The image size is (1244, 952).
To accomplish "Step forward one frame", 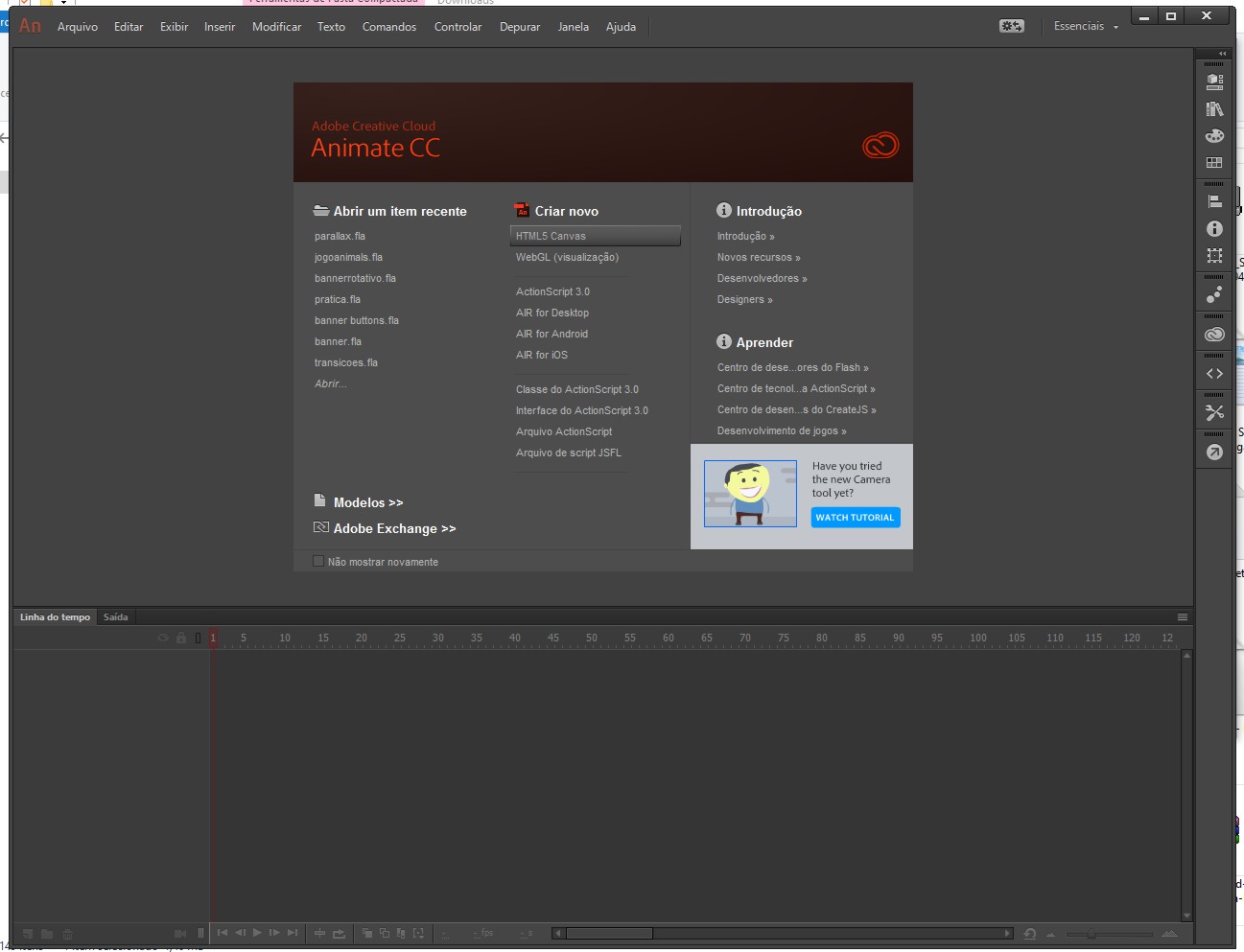I will click(x=274, y=933).
